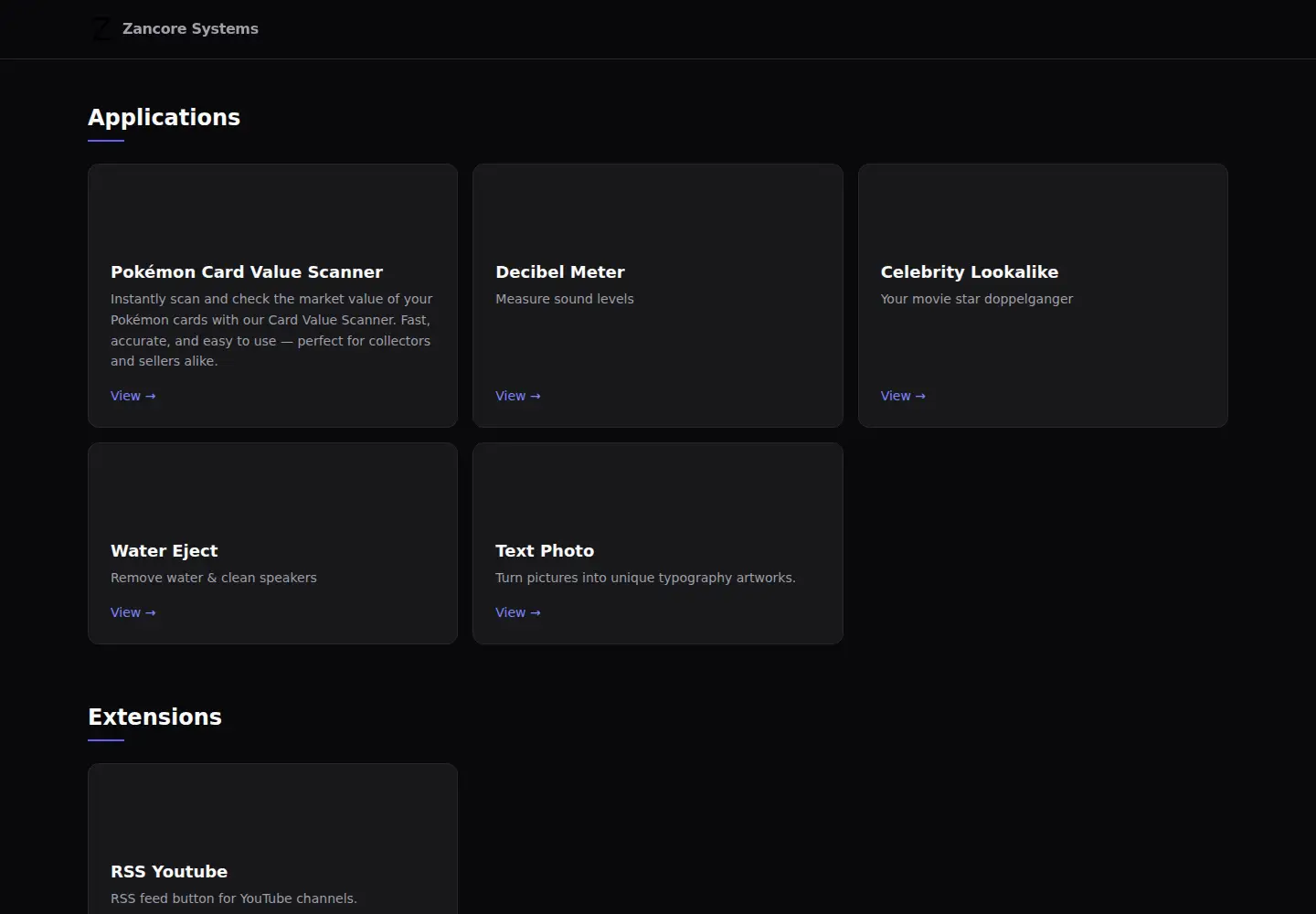Open View link under Text Photo
The width and height of the screenshot is (1316, 914).
[518, 612]
